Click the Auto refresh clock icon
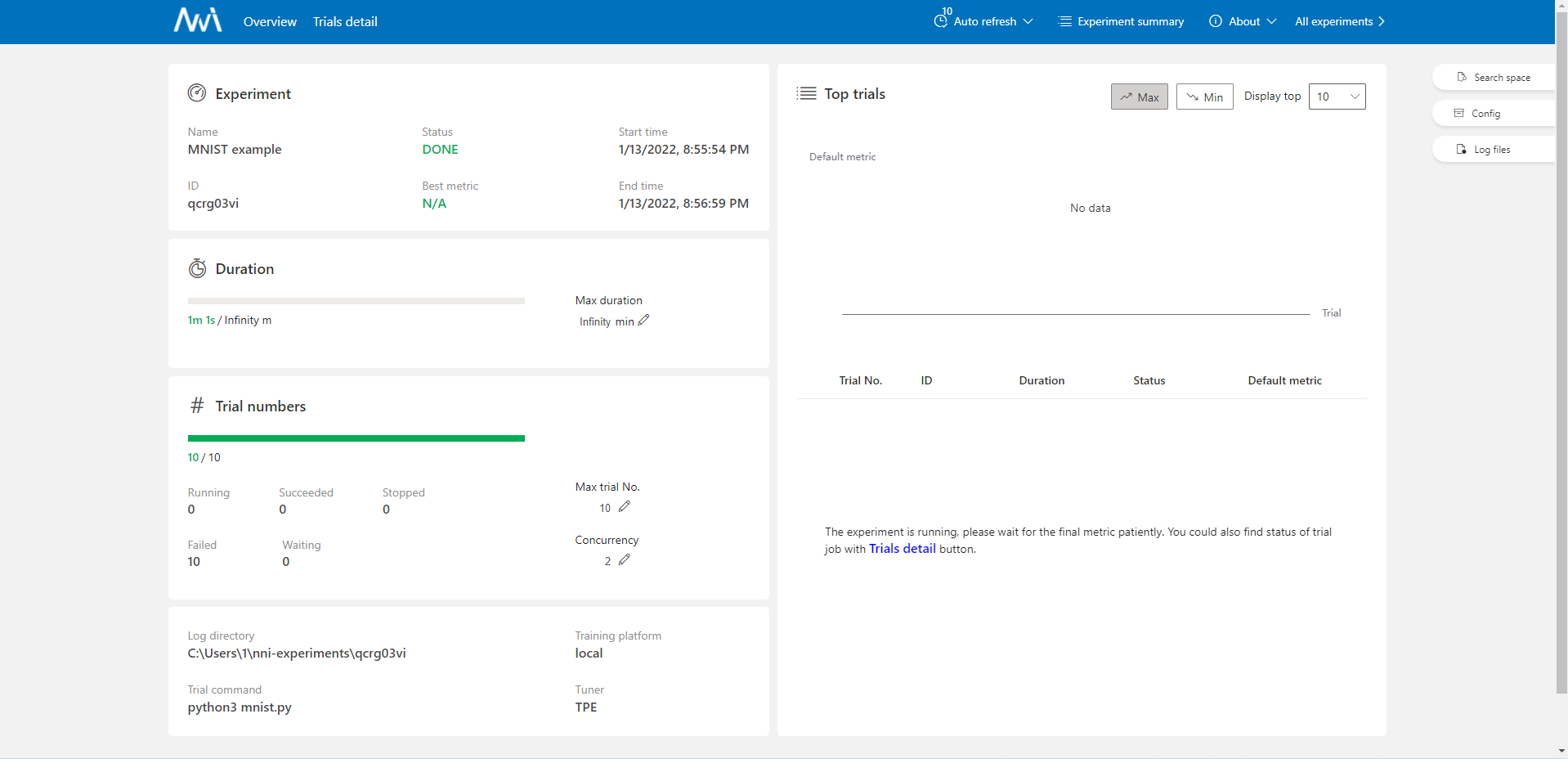The width and height of the screenshot is (1568, 759). click(x=941, y=21)
